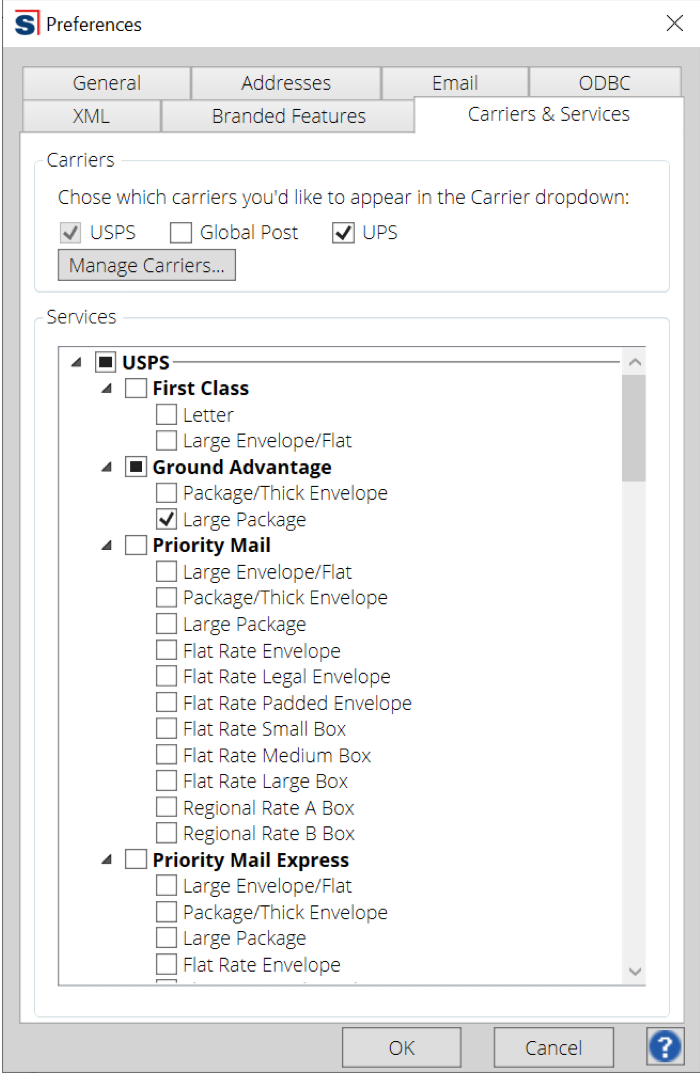
Task: Open help via the question mark icon
Action: [x=665, y=1046]
